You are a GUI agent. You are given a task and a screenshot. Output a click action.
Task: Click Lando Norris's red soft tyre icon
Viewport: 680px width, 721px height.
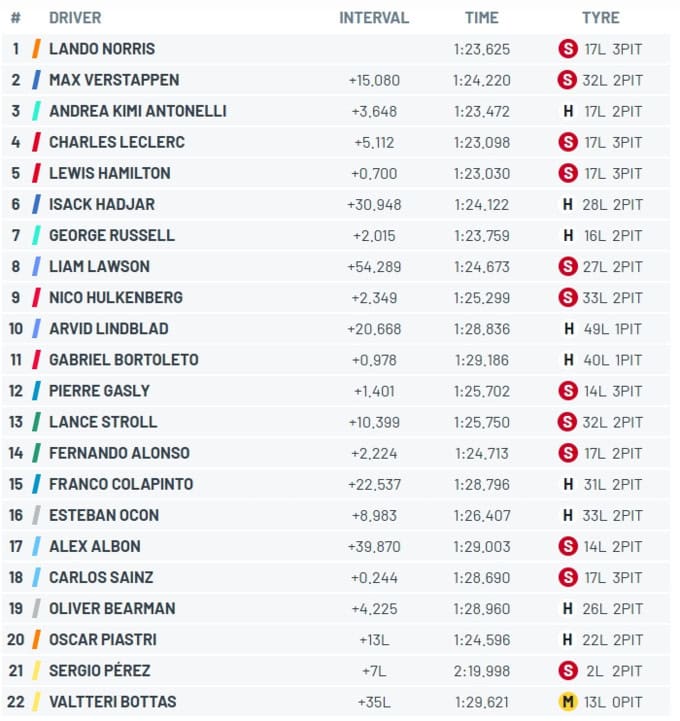[x=568, y=49]
